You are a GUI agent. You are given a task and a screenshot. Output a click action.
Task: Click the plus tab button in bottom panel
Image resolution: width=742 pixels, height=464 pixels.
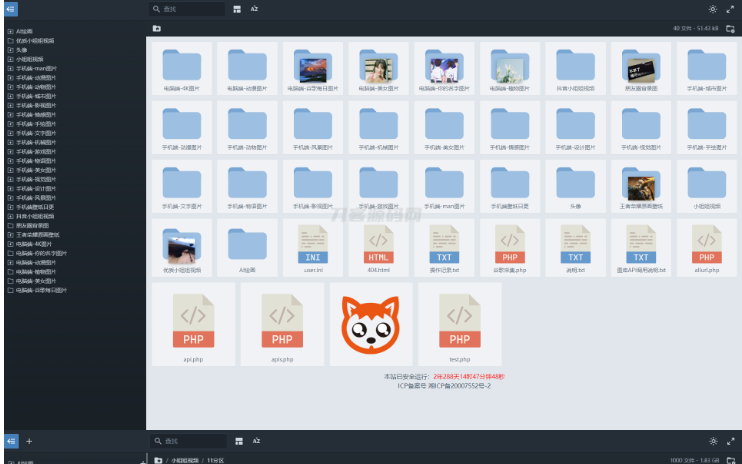tap(29, 440)
